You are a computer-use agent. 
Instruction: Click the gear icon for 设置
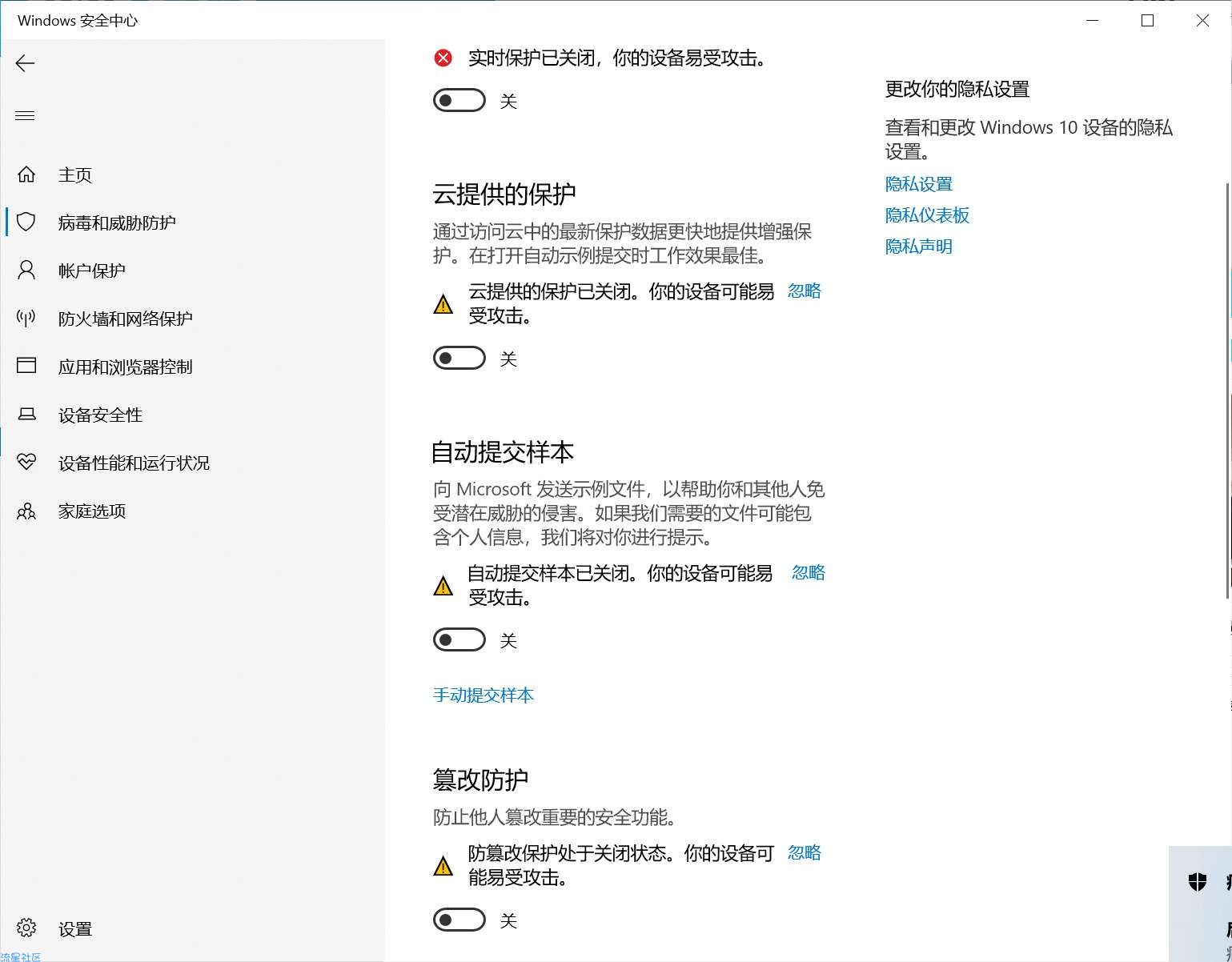click(x=26, y=928)
